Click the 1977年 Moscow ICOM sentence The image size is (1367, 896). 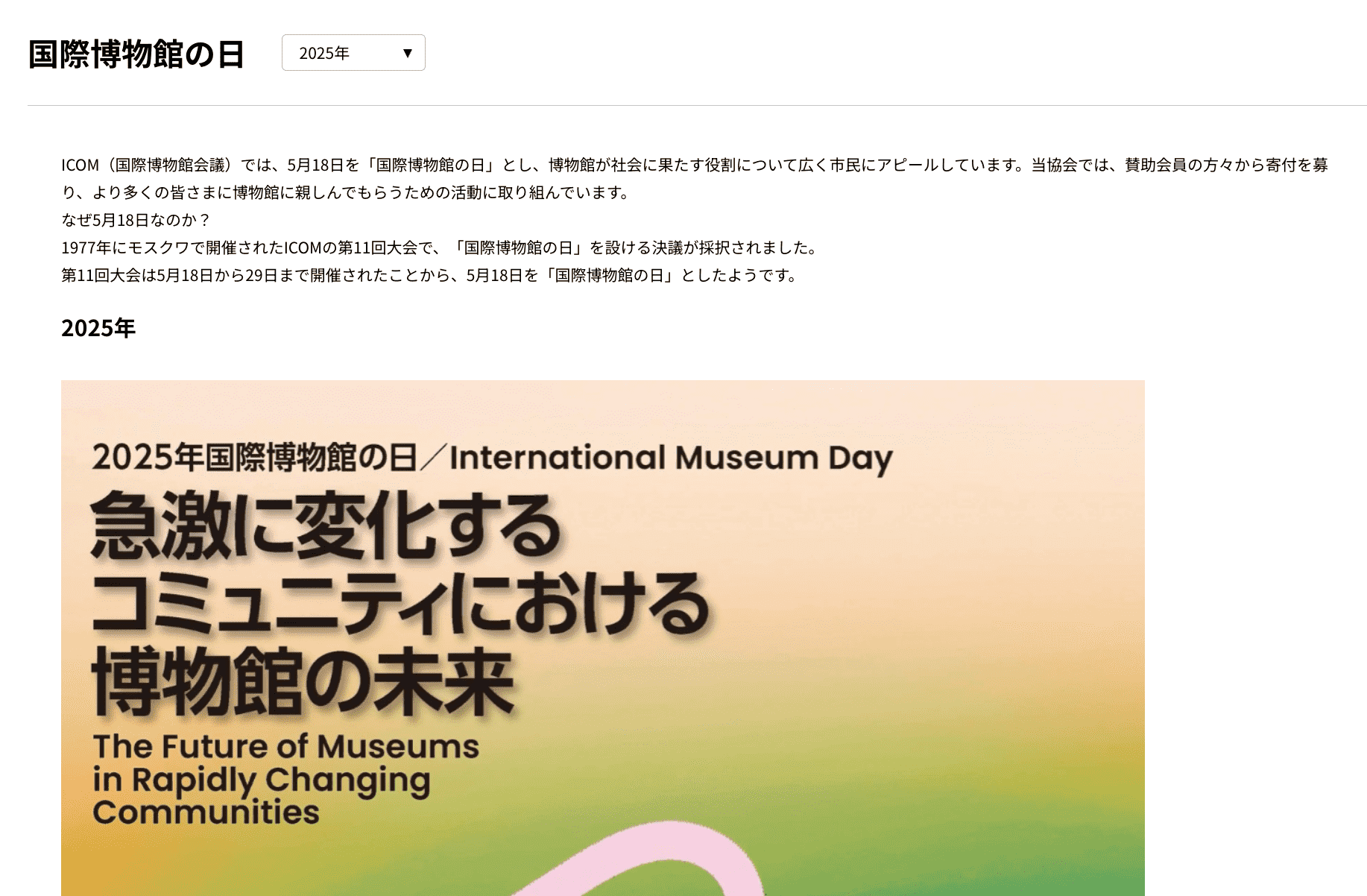pos(440,248)
